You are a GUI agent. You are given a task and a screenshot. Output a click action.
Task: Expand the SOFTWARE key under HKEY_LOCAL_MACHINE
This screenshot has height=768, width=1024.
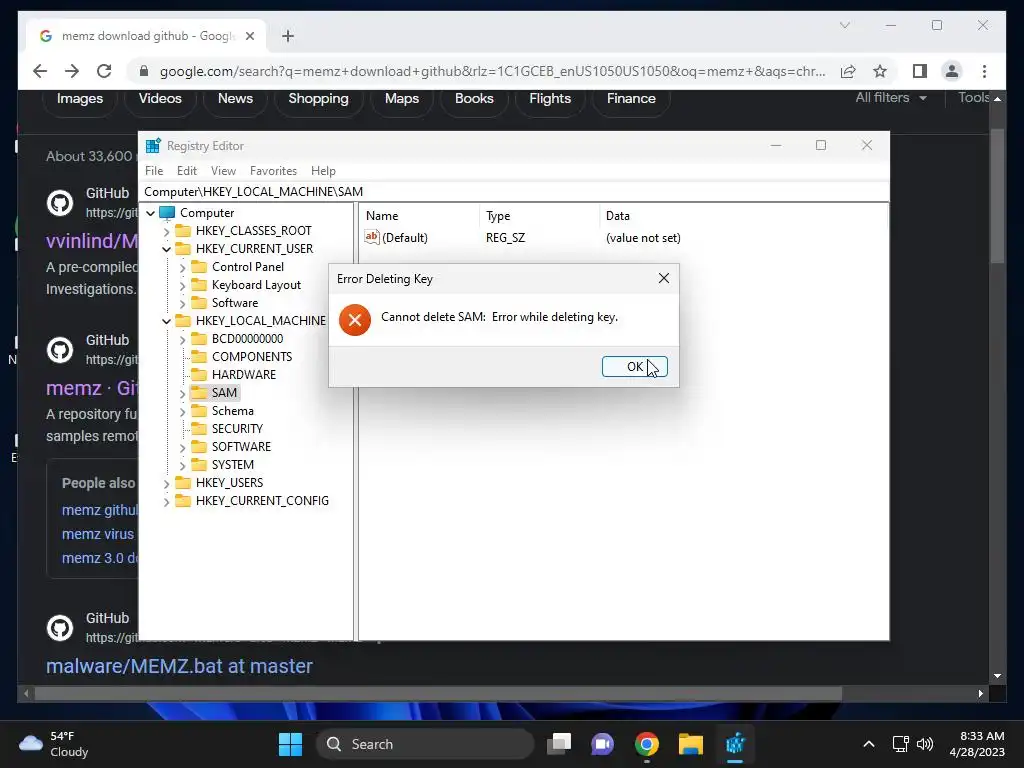pyautogui.click(x=182, y=447)
